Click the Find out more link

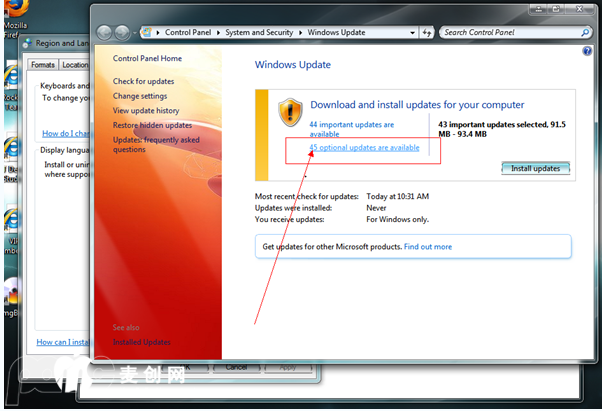tap(427, 247)
